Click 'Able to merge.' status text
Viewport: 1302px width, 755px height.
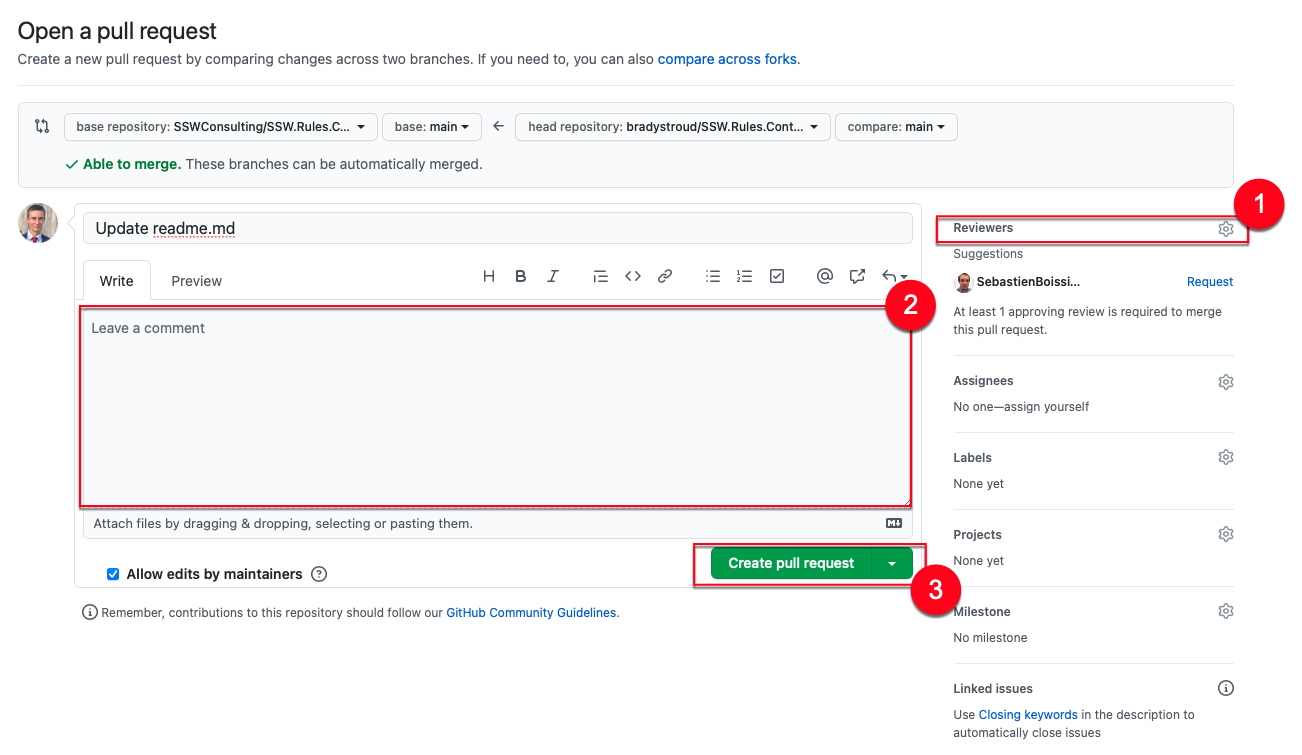pyautogui.click(x=132, y=164)
